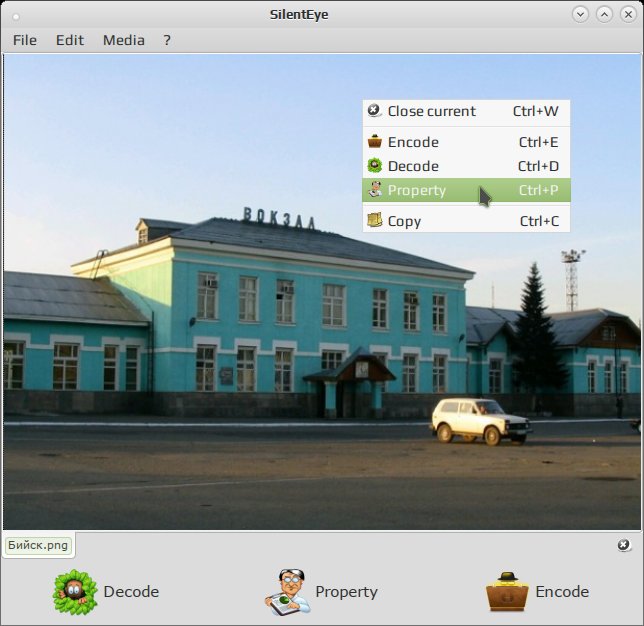The height and width of the screenshot is (626, 644).
Task: Click the Close current icon in context menu
Action: coord(375,111)
